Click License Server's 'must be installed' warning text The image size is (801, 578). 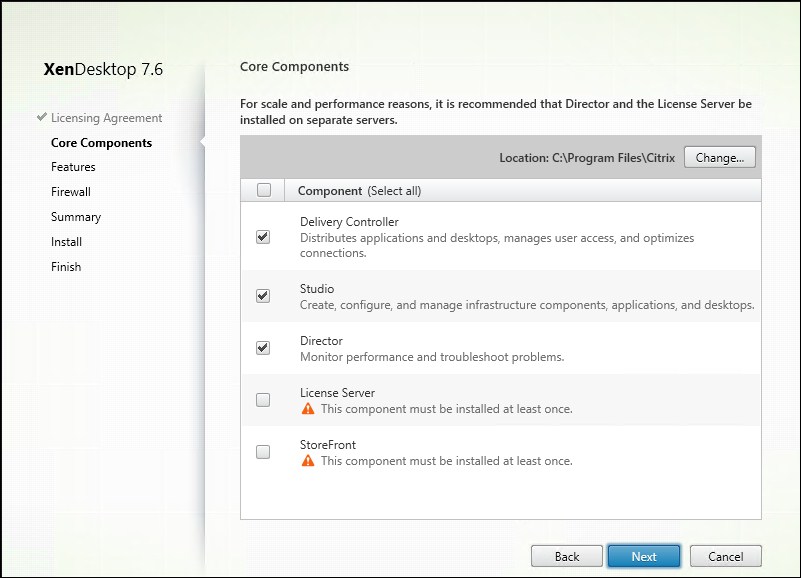click(446, 409)
